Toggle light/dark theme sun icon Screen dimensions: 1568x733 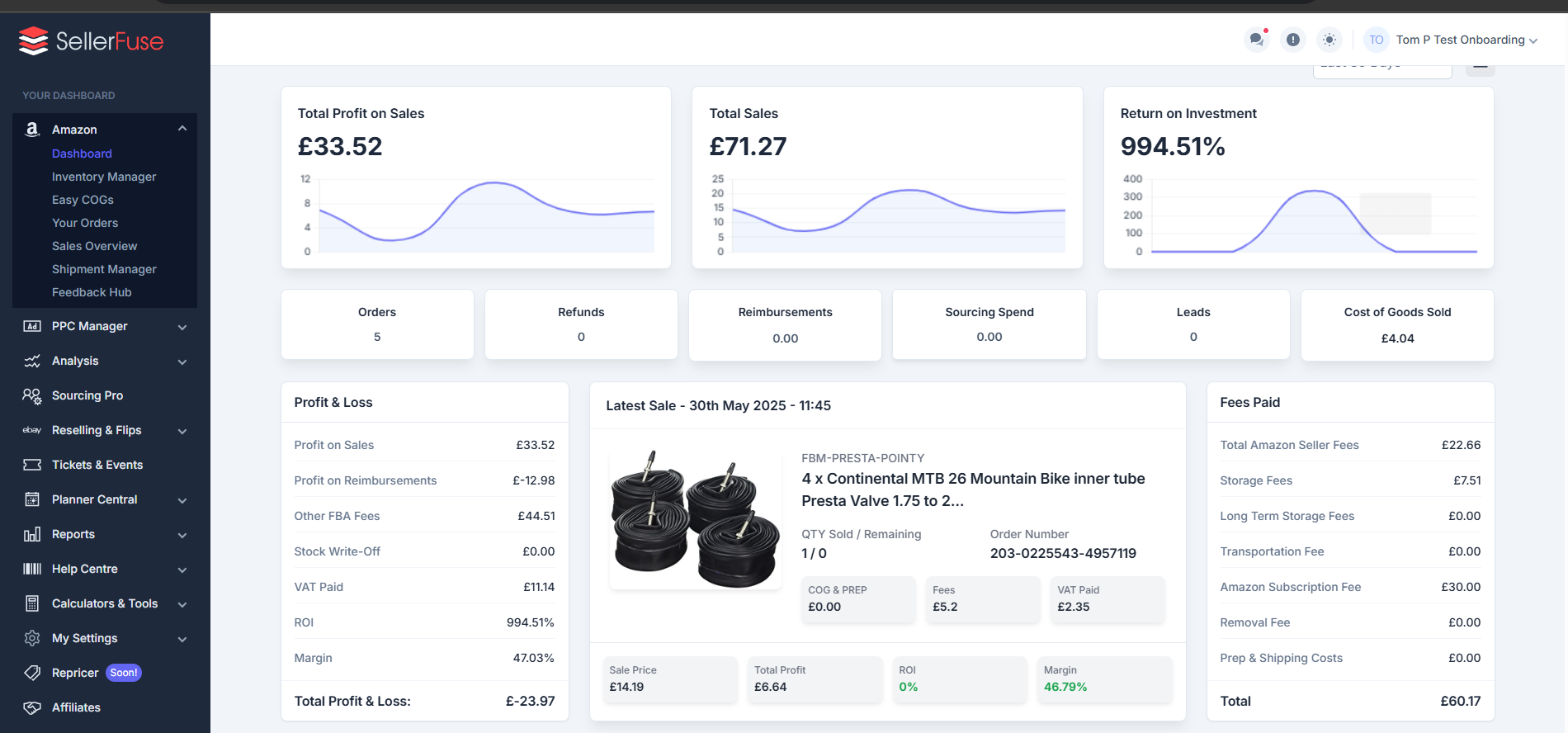click(1329, 40)
